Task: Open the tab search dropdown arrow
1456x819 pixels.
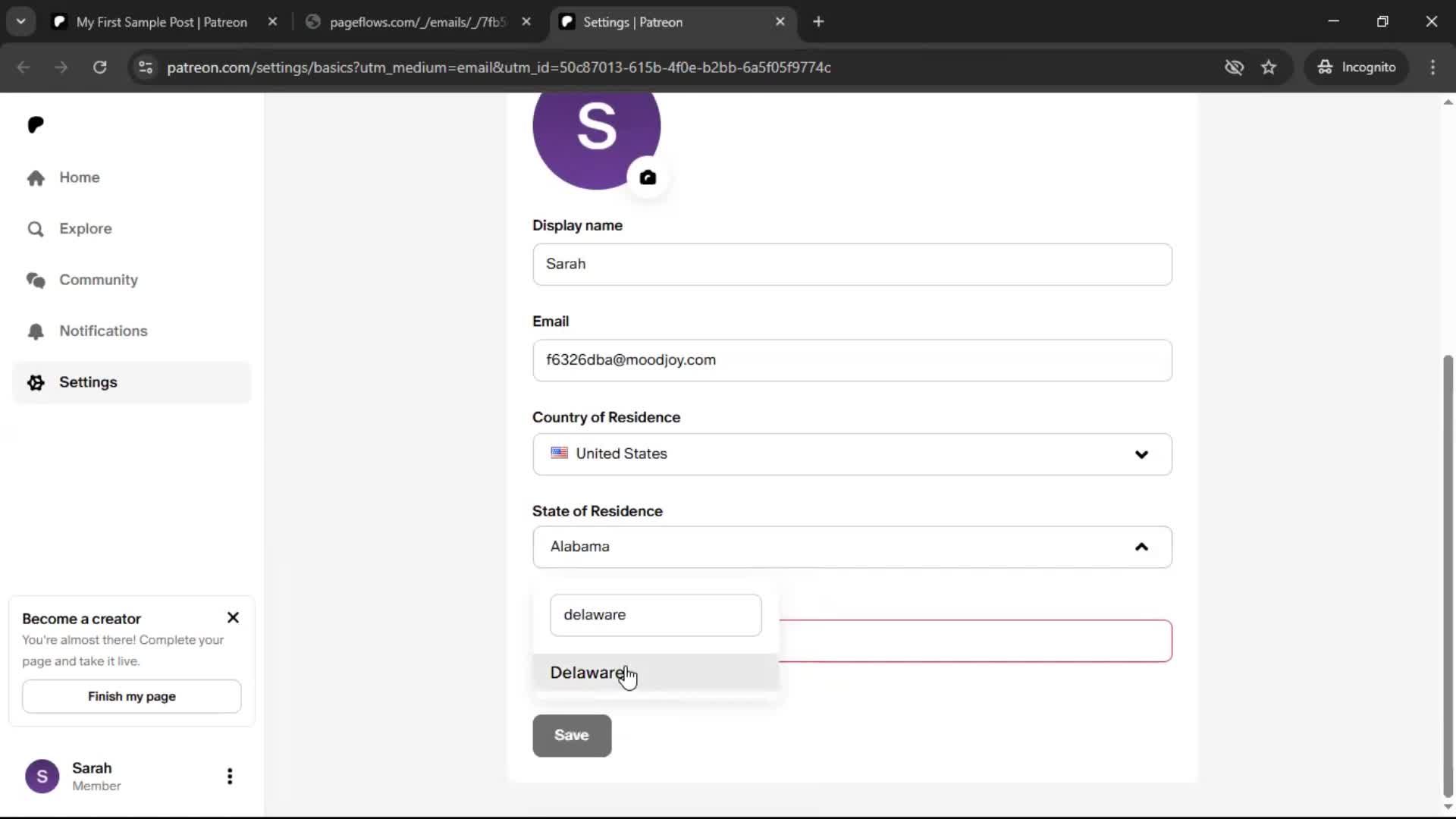Action: pos(21,22)
